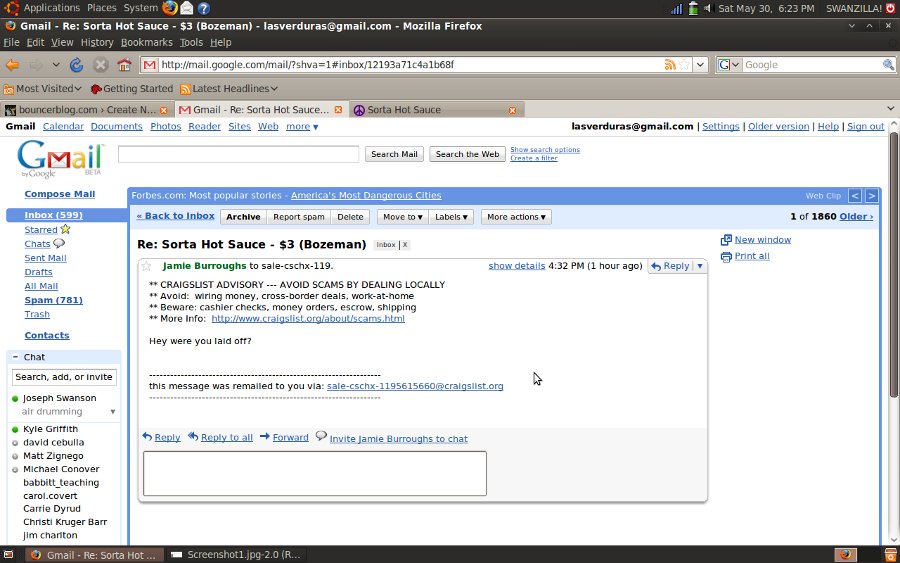Open the Bookmarks menu
This screenshot has height=563, width=900.
pyautogui.click(x=146, y=43)
